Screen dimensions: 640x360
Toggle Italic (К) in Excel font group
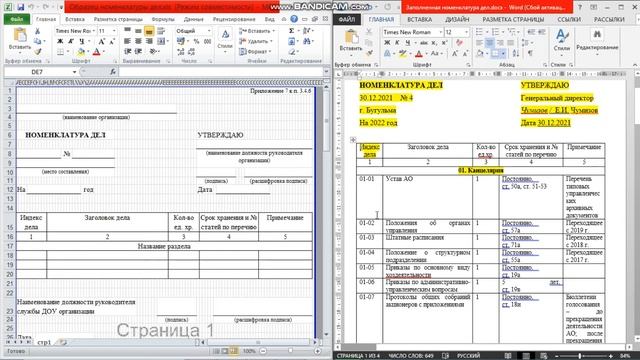click(71, 41)
